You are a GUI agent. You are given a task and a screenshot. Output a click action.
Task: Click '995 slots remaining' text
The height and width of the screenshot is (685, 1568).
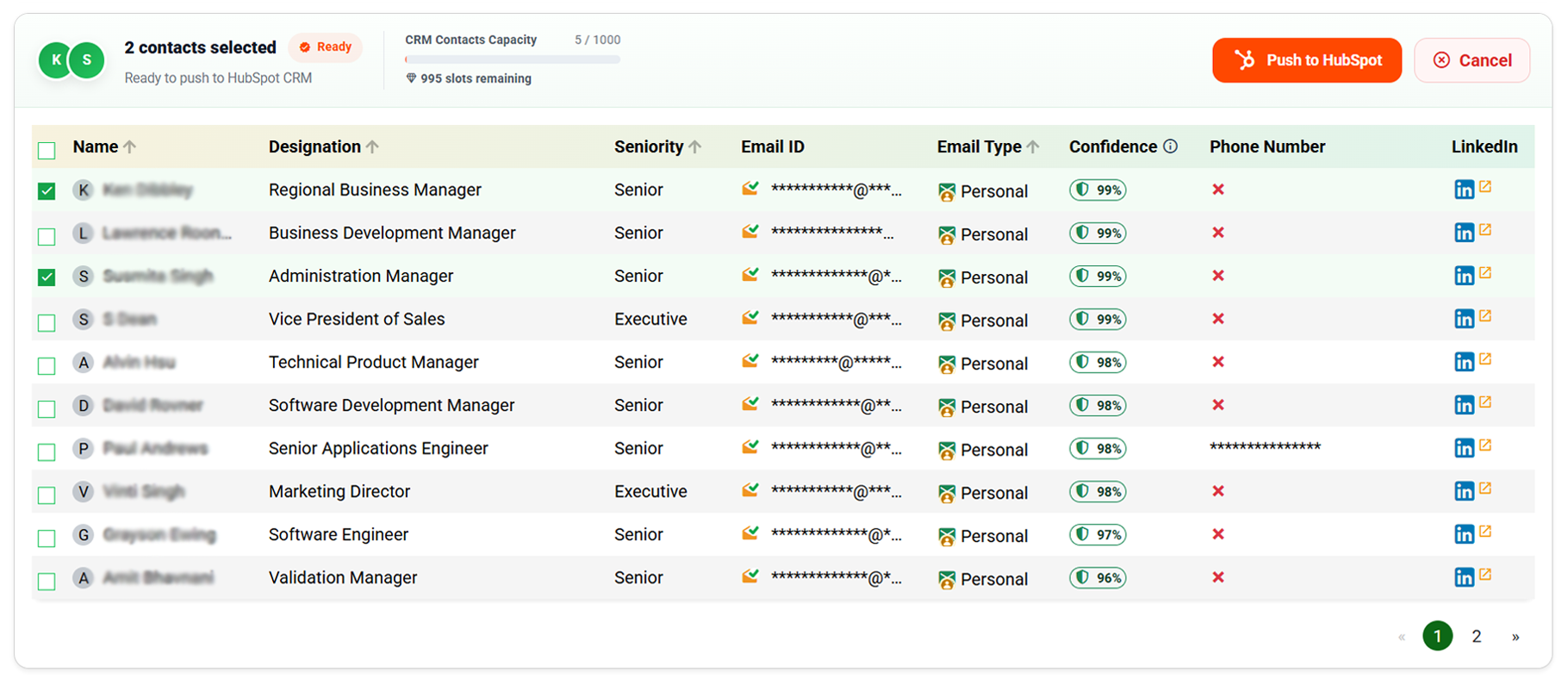[x=476, y=78]
